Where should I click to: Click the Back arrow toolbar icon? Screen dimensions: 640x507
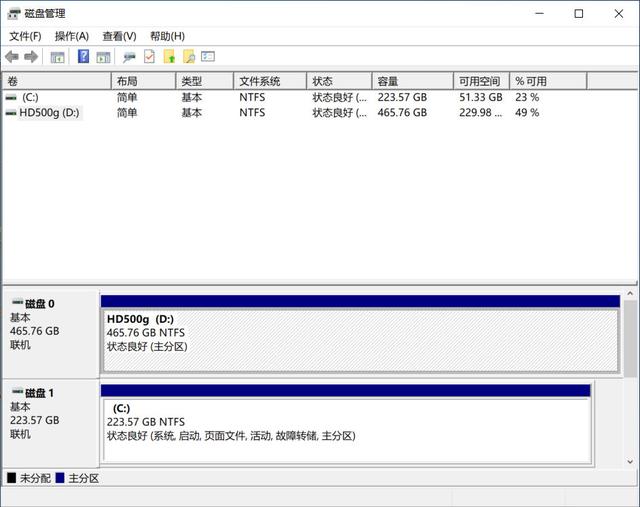tap(12, 57)
